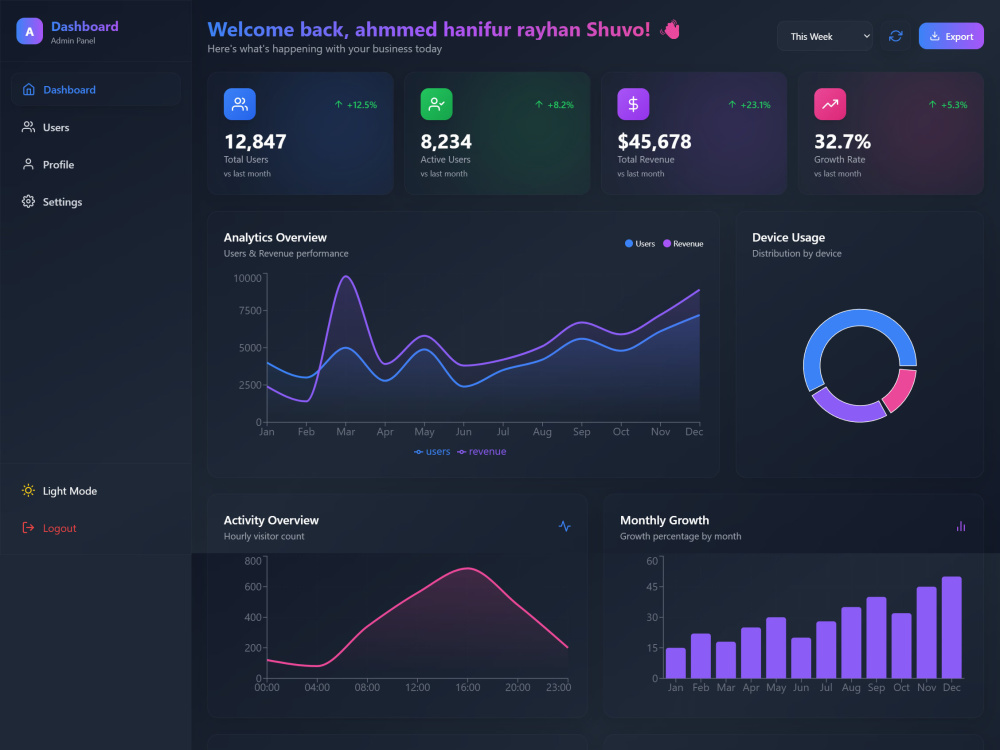The height and width of the screenshot is (750, 1000).
Task: Click the Admin Panel subtitle
Action: 73,41
